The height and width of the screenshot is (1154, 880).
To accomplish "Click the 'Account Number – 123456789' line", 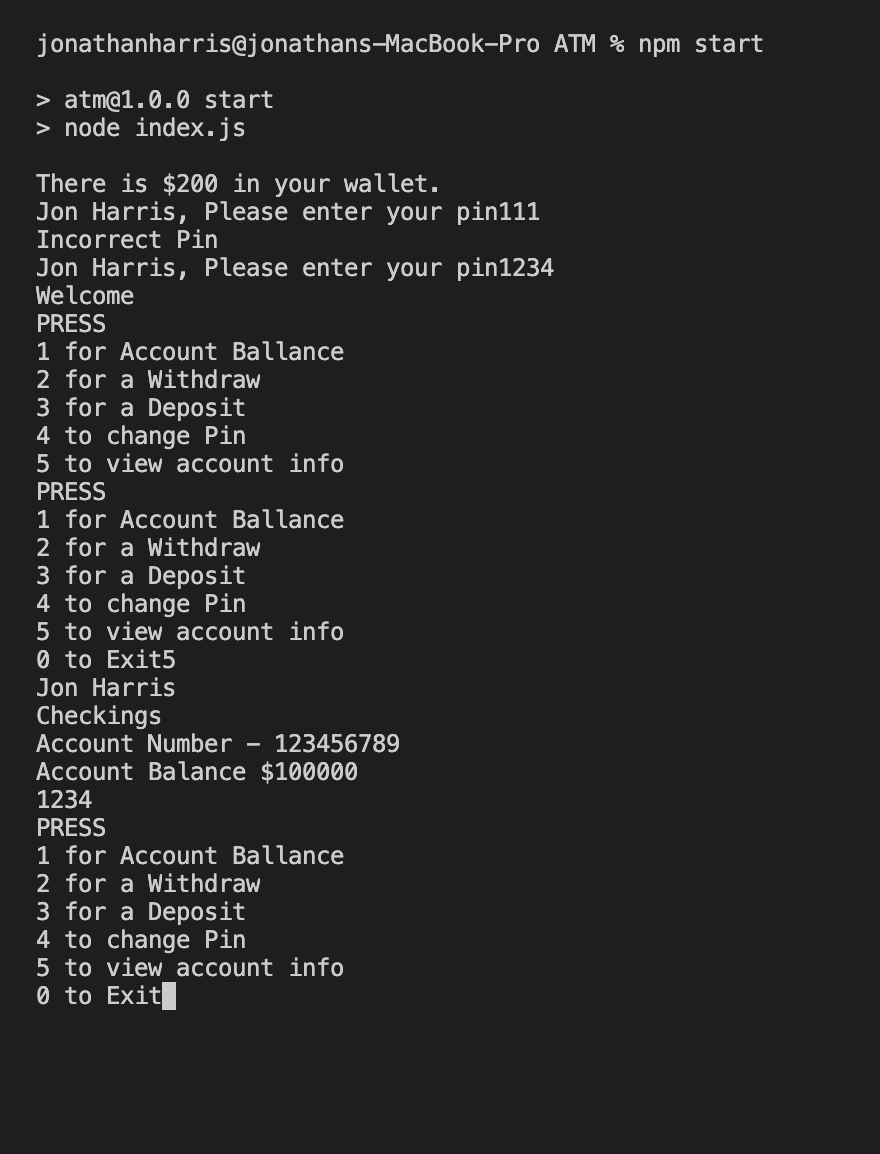I will click(218, 743).
